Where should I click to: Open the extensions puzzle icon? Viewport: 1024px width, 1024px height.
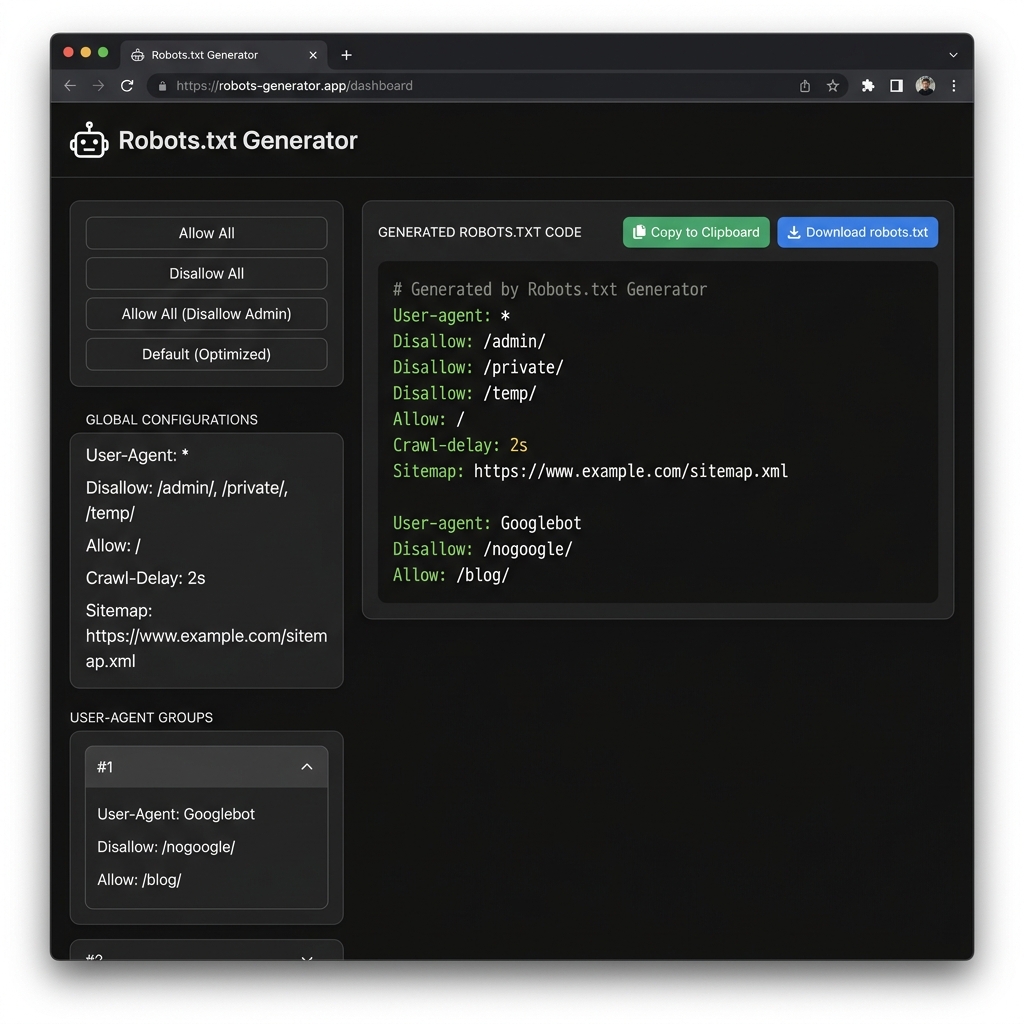[x=868, y=86]
